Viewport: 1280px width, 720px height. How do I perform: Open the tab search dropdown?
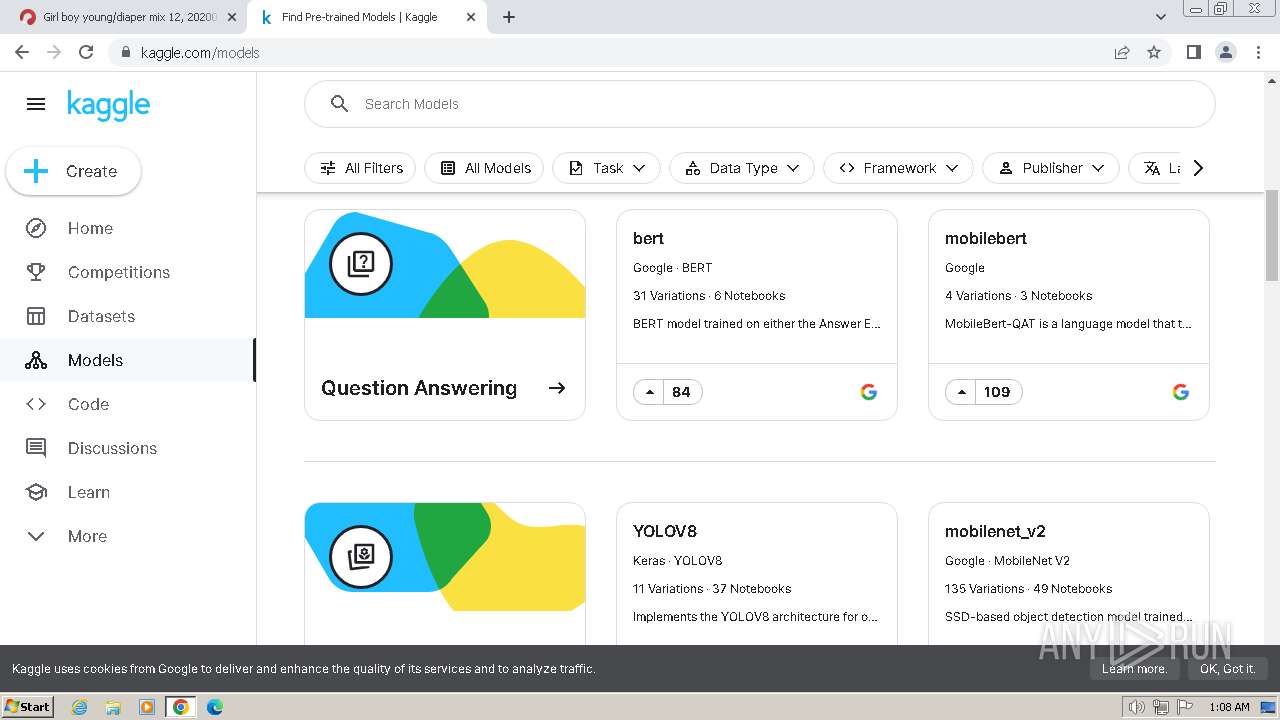[x=1161, y=17]
